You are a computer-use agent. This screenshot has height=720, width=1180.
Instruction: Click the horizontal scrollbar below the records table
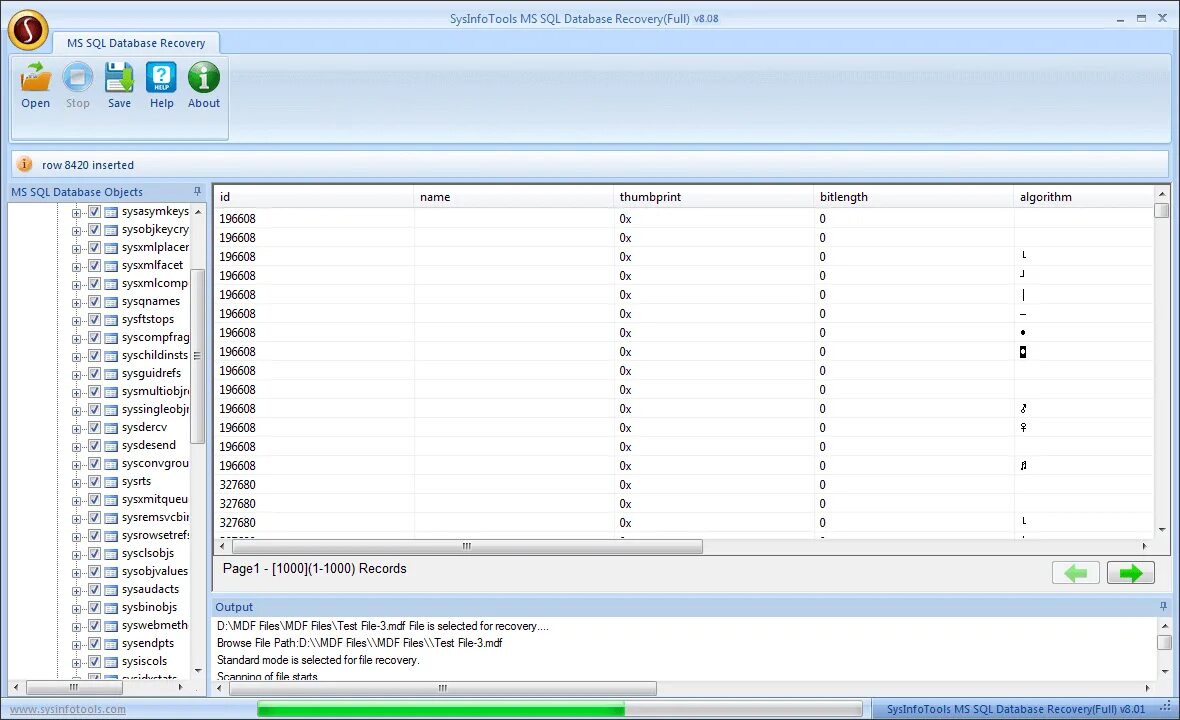pyautogui.click(x=465, y=546)
